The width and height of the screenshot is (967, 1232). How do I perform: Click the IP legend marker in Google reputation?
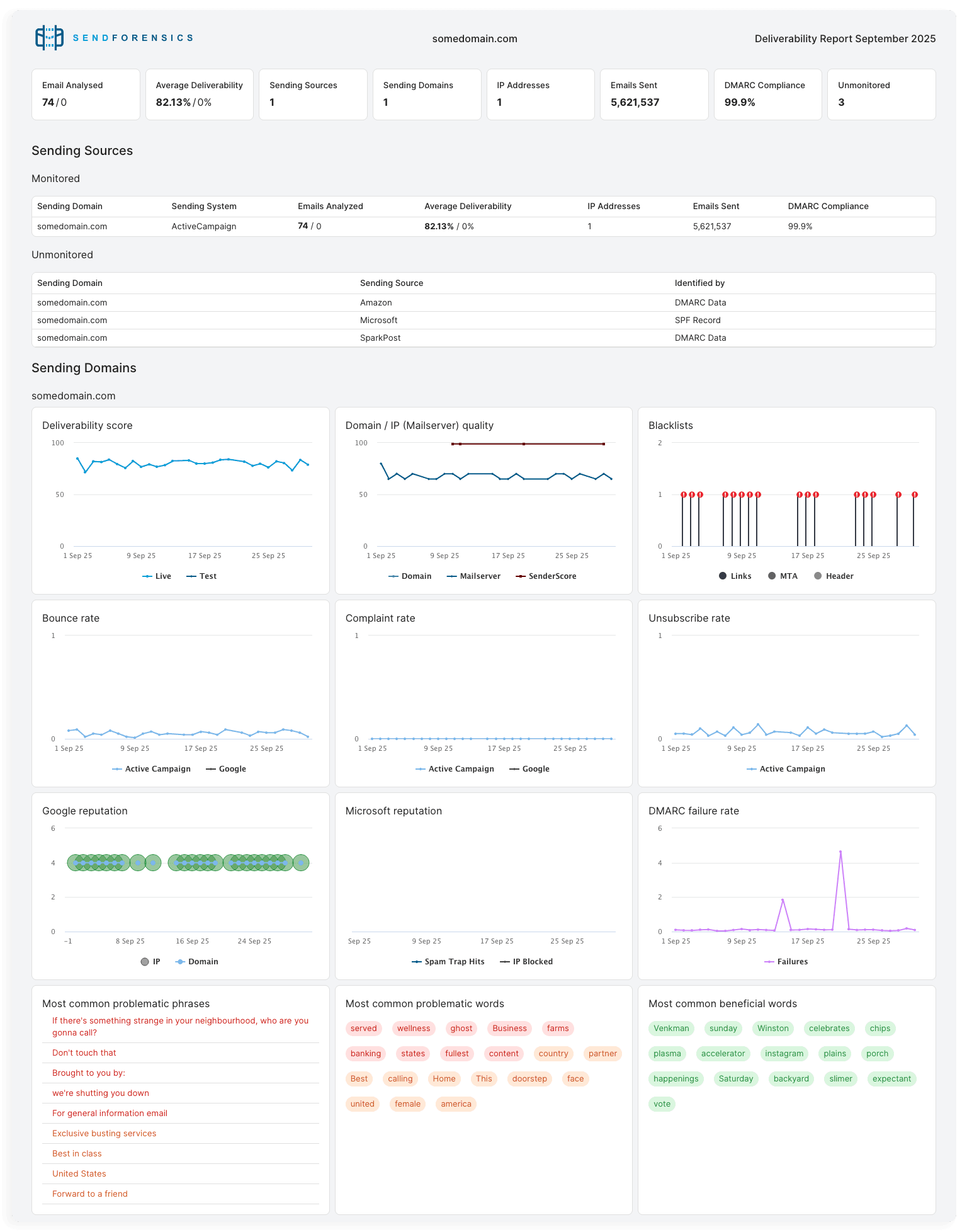click(145, 962)
